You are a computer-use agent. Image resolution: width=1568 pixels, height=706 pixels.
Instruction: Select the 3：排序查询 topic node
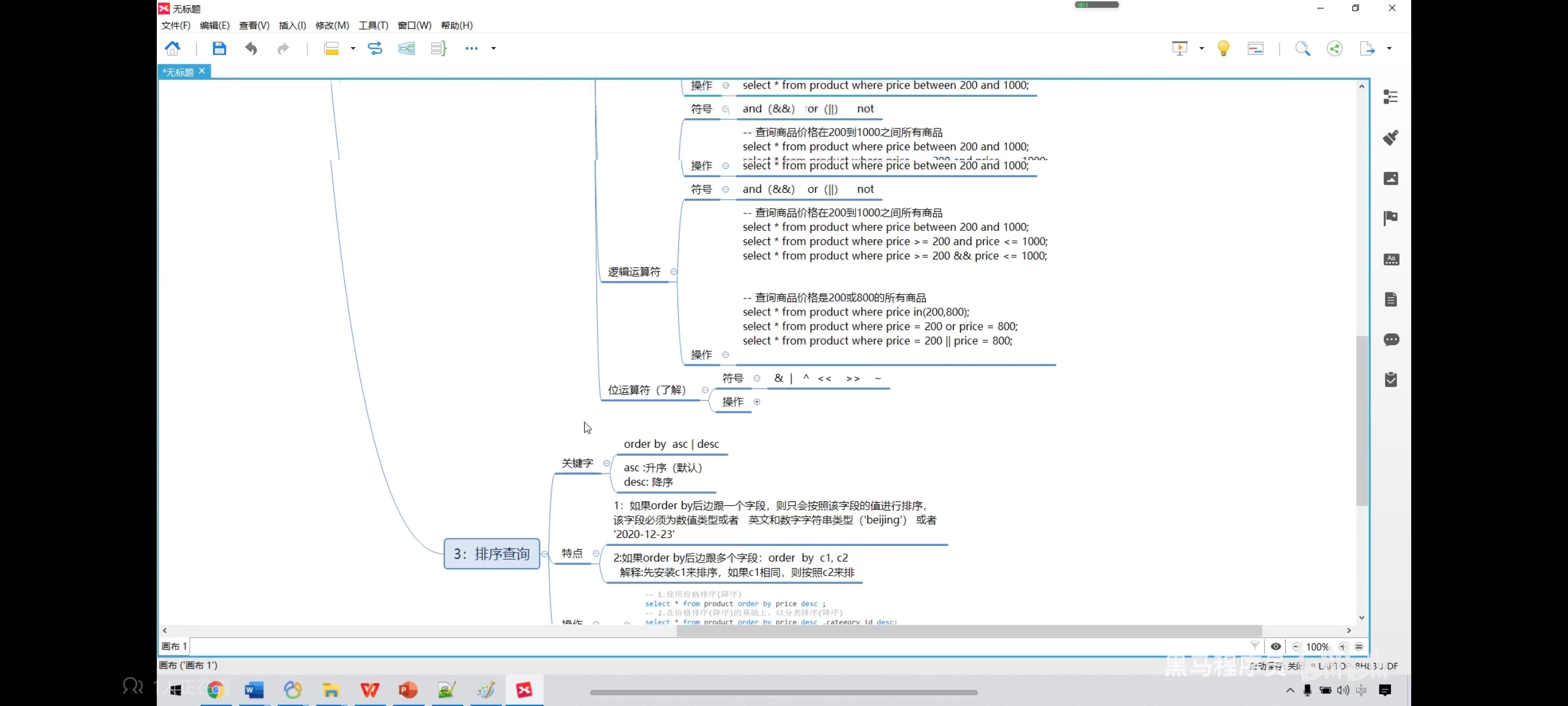click(491, 554)
